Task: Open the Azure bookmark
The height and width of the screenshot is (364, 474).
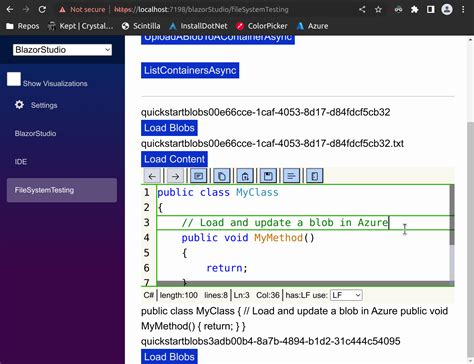Action: (312, 26)
